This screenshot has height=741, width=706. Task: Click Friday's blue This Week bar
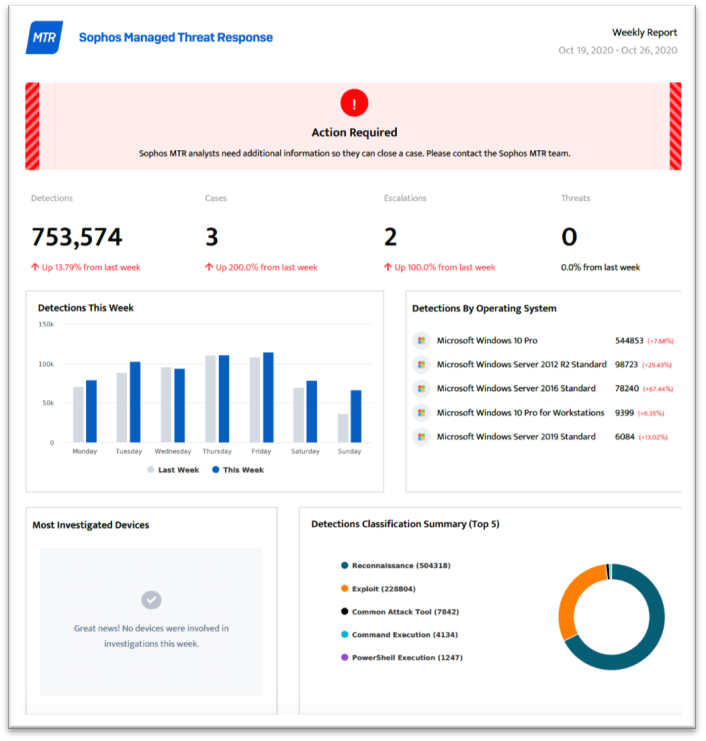[x=268, y=397]
